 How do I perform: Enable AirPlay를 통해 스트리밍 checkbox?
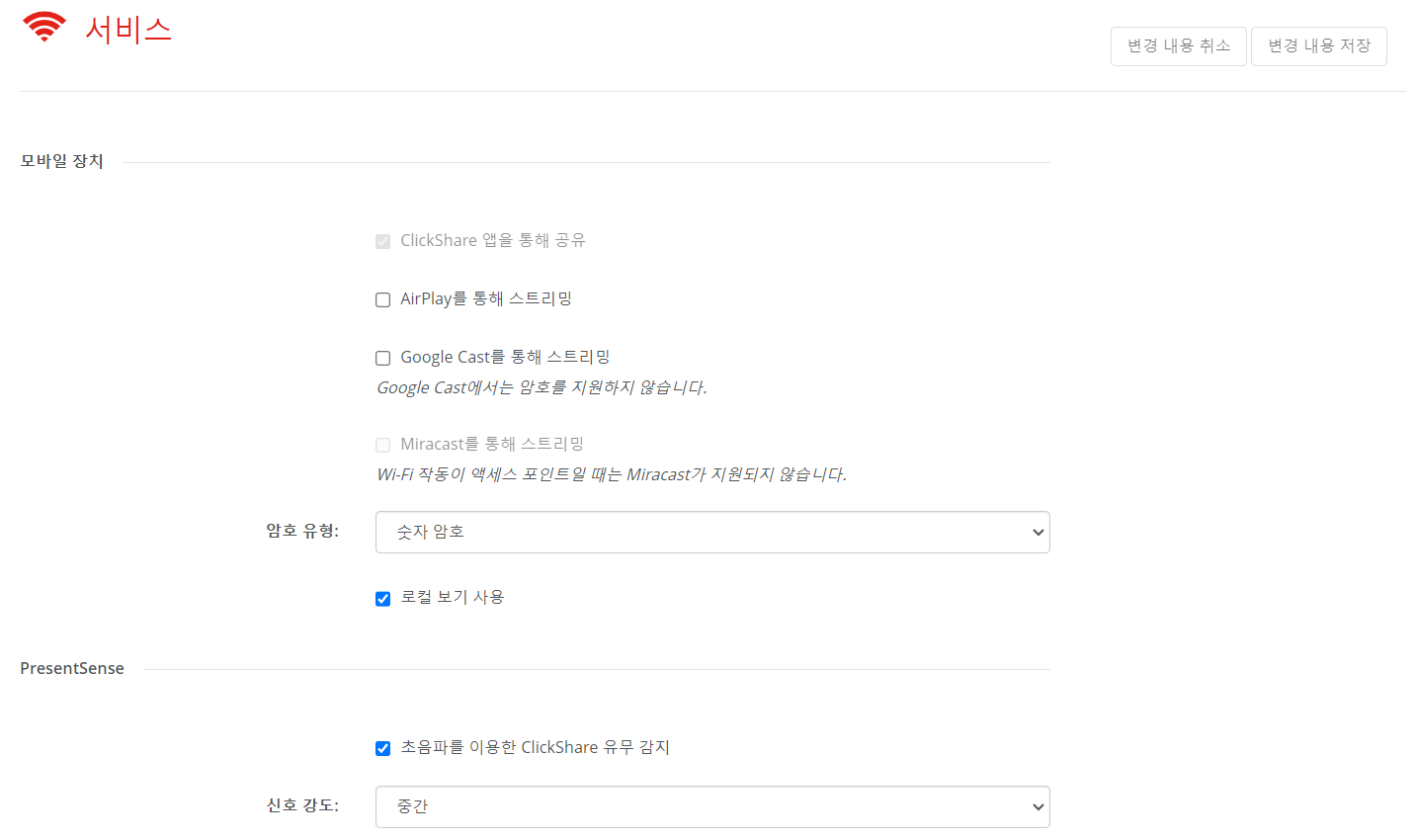383,300
